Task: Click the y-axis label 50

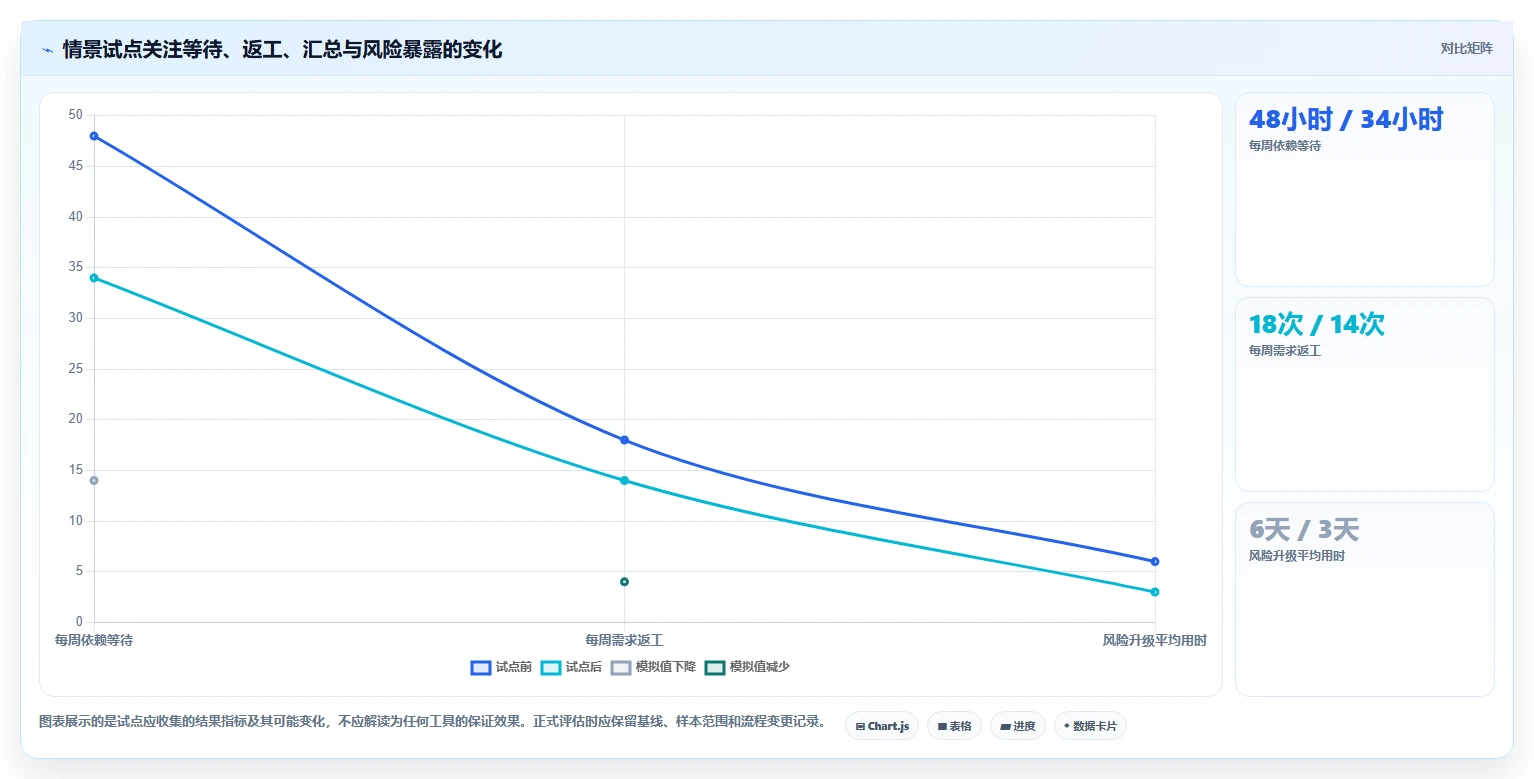Action: coord(76,115)
